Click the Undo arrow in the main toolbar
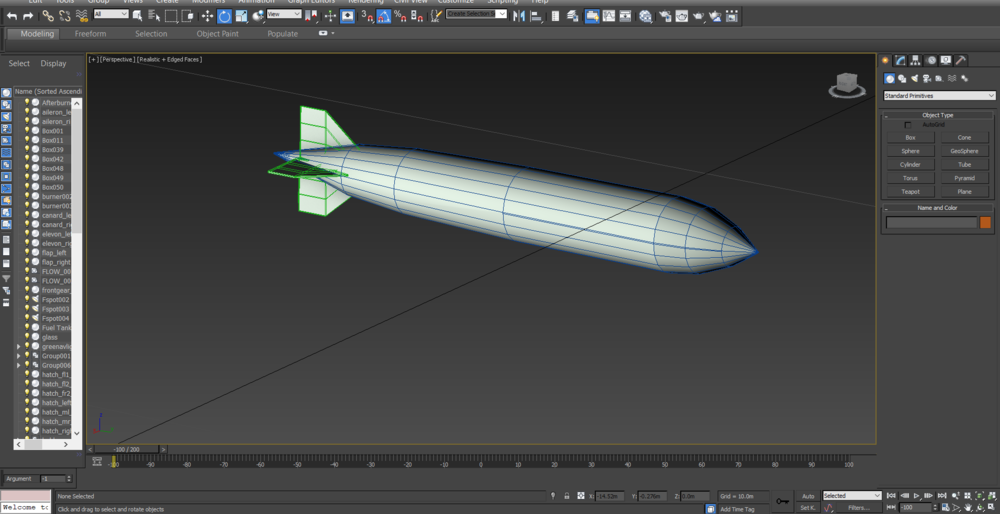 click(x=11, y=16)
